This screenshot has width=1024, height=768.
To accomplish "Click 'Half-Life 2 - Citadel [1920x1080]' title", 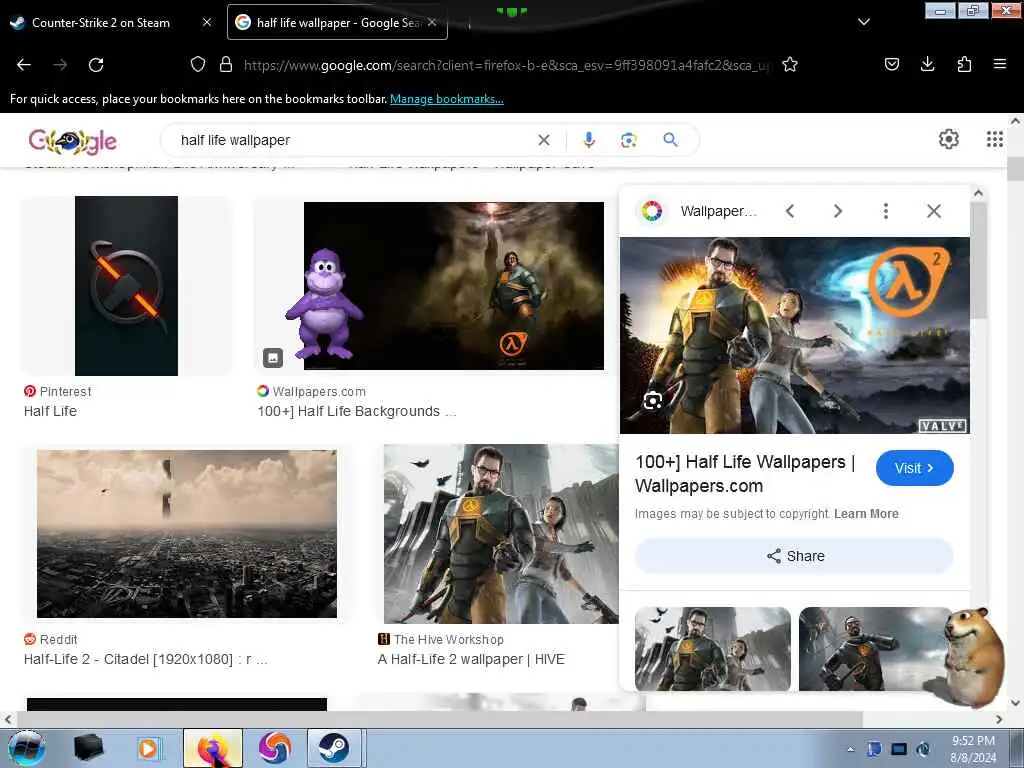I will 146,660.
